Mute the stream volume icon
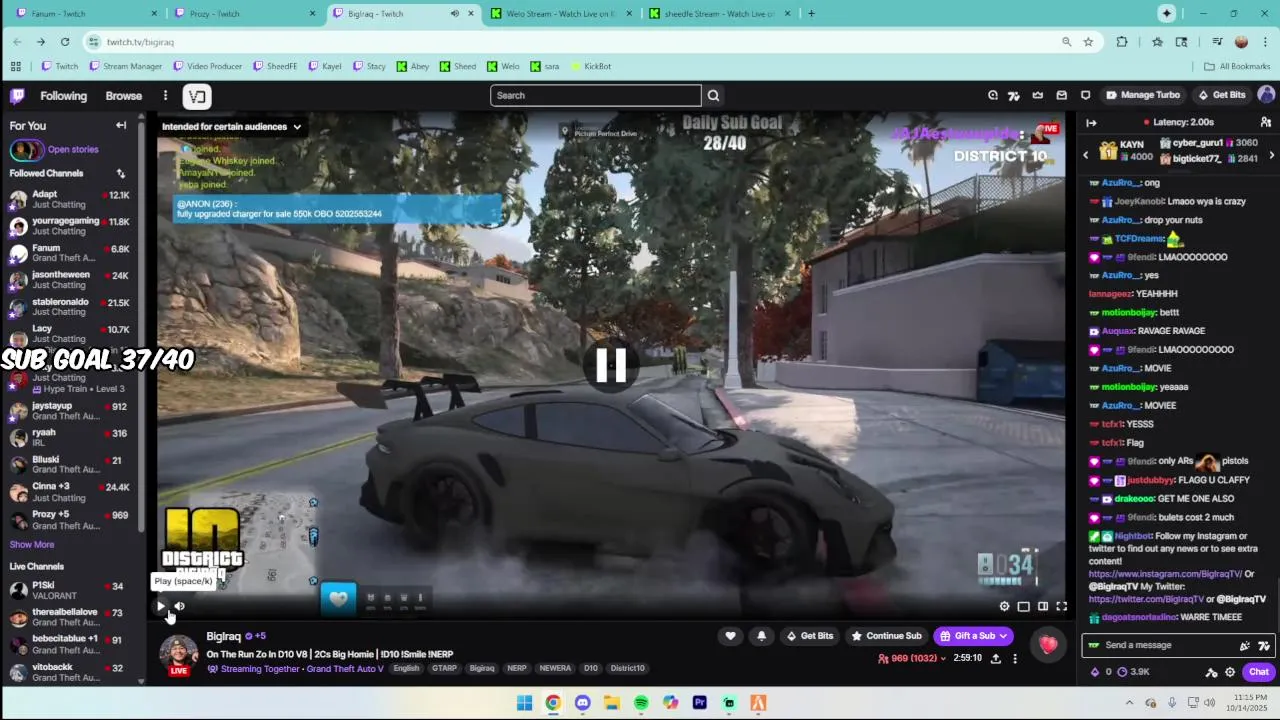 (180, 606)
